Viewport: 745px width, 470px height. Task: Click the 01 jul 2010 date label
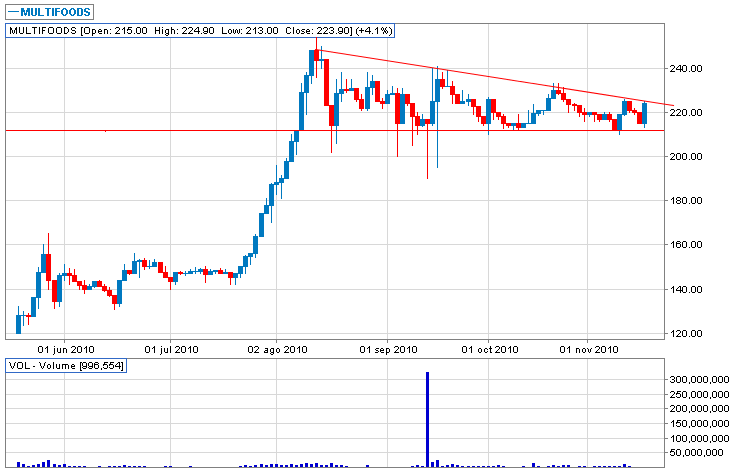(x=171, y=350)
